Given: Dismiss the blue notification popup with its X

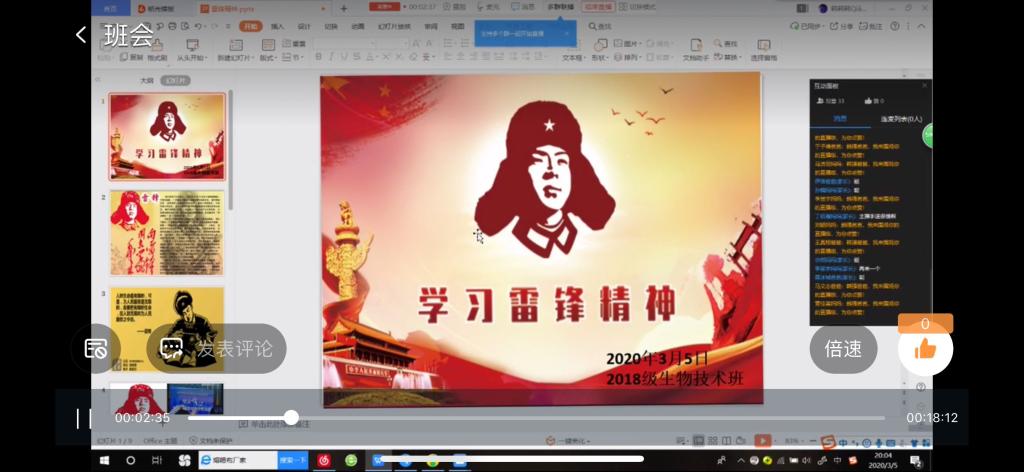Looking at the screenshot, I should pos(566,33).
